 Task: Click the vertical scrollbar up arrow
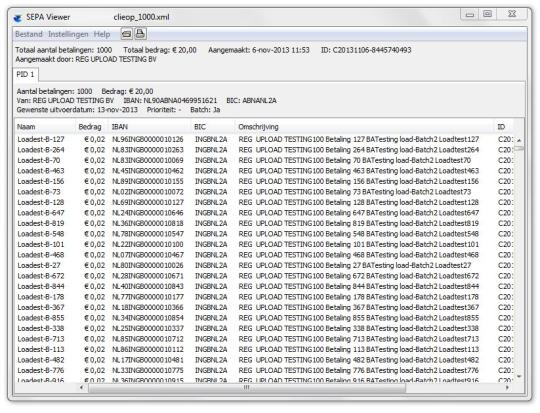point(519,140)
